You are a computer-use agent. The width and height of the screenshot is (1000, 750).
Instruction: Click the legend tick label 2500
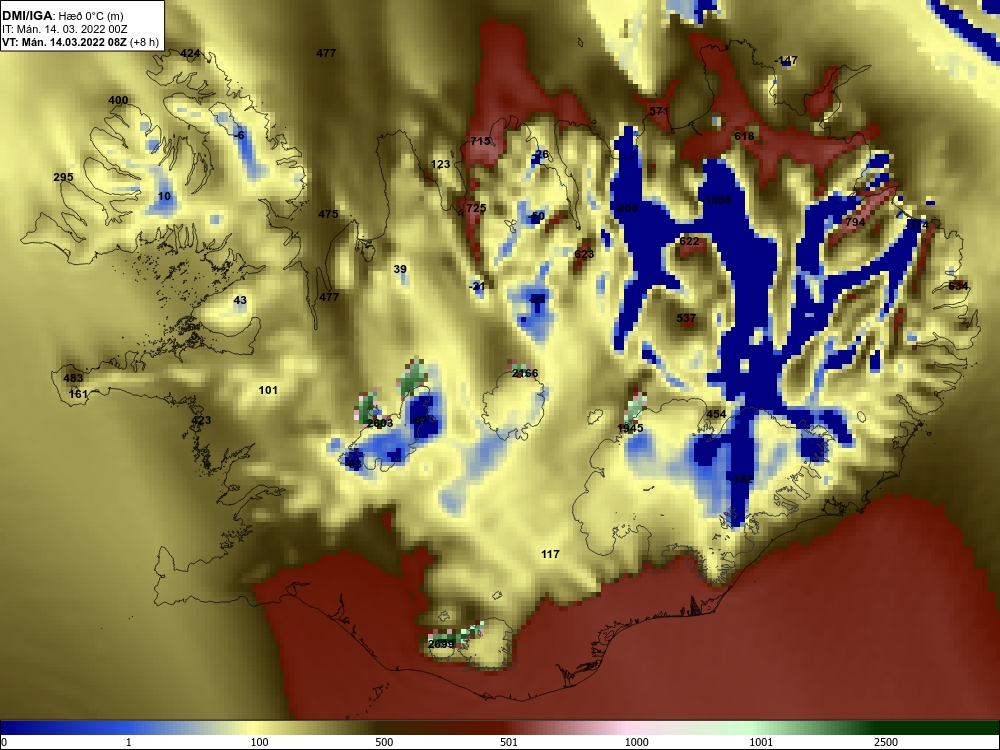point(886,742)
